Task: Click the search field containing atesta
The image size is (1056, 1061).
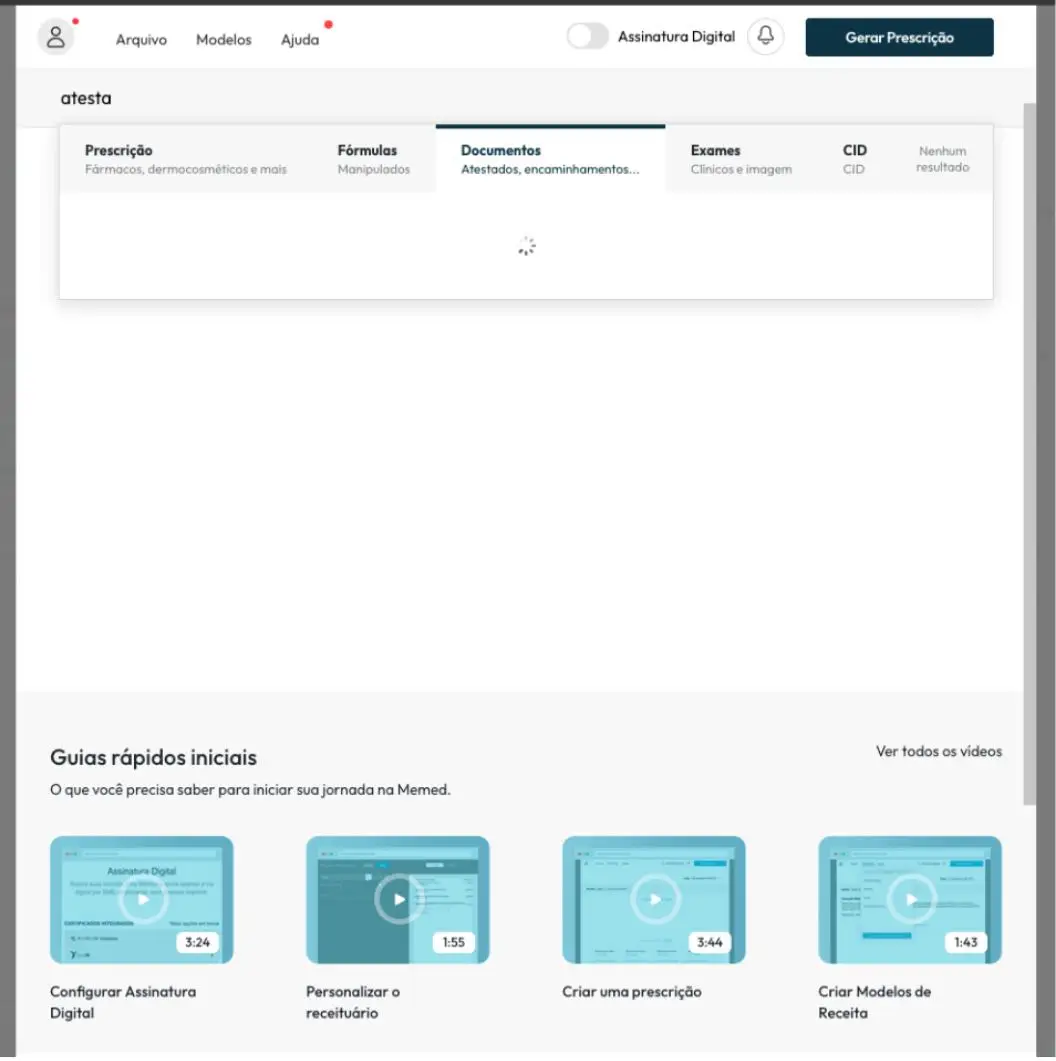Action: click(526, 98)
